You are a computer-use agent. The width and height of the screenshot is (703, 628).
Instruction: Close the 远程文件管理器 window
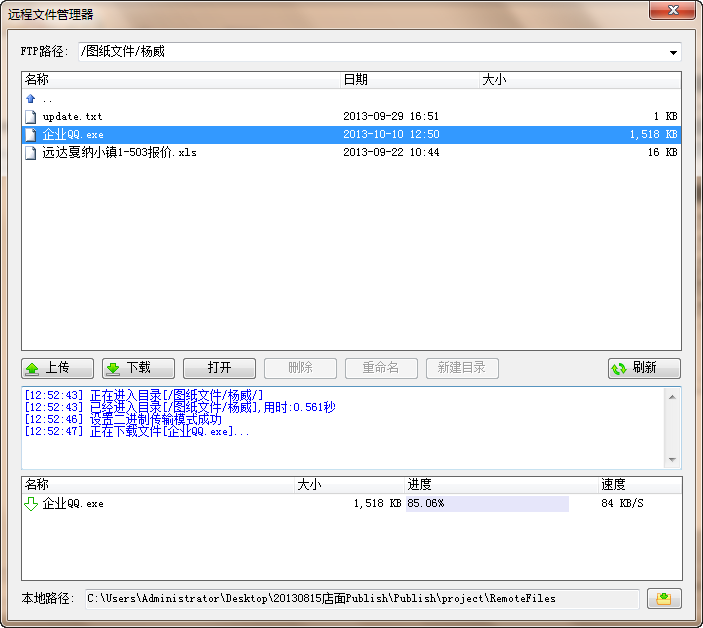[x=672, y=10]
